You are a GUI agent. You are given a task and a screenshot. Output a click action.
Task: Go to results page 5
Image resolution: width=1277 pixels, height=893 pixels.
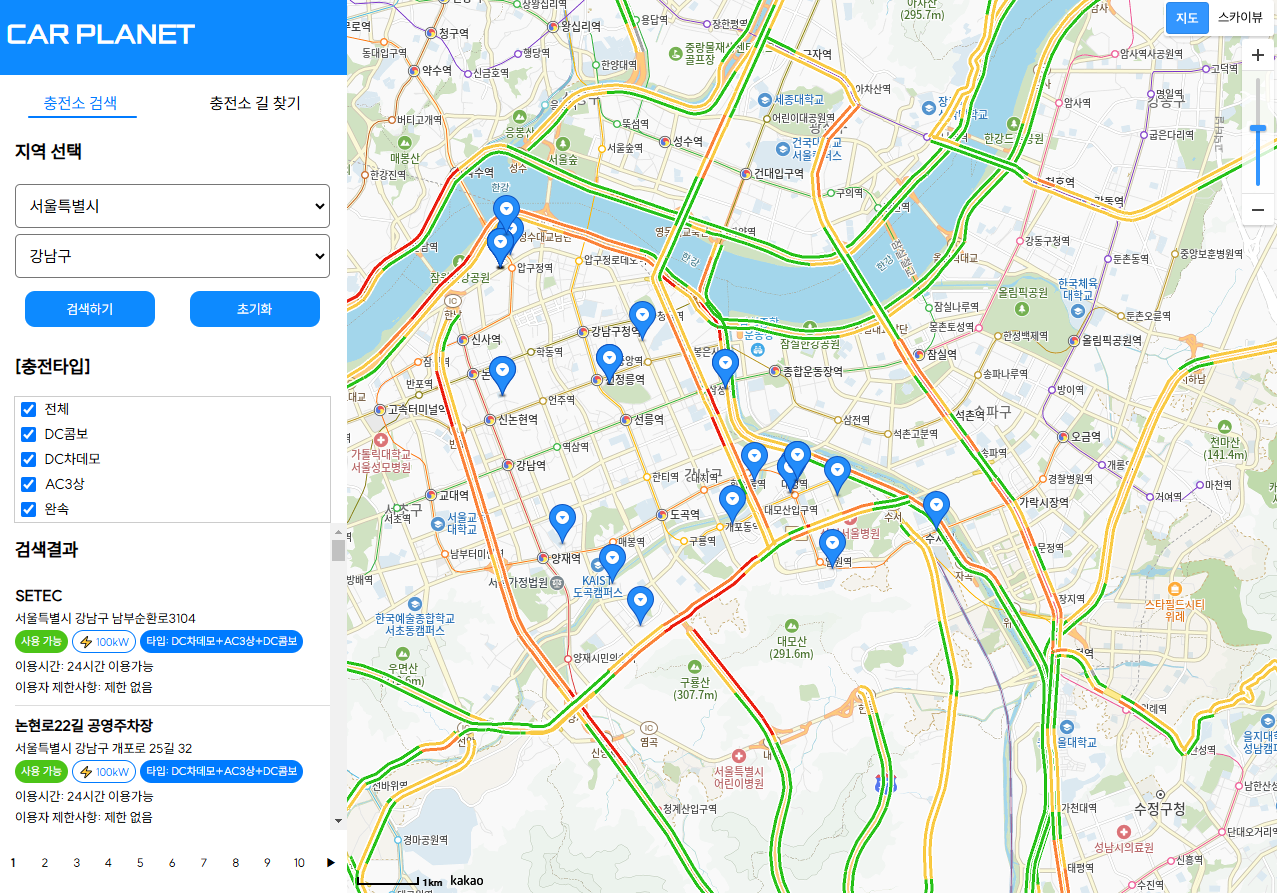[140, 863]
